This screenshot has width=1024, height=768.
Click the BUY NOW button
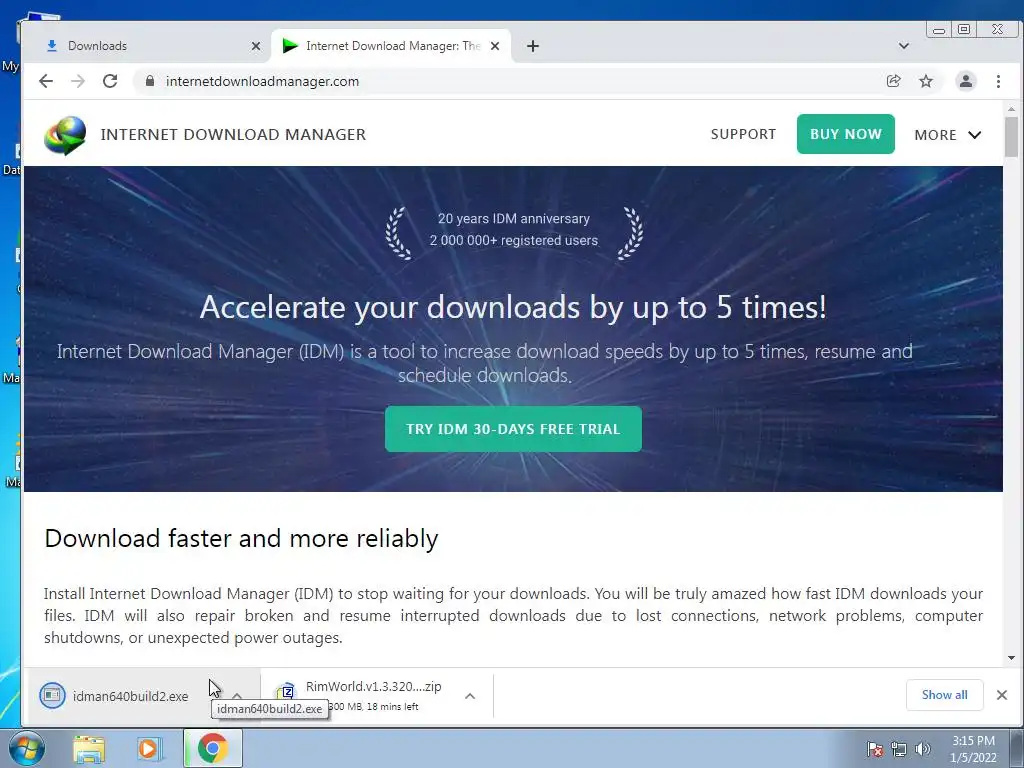(846, 134)
